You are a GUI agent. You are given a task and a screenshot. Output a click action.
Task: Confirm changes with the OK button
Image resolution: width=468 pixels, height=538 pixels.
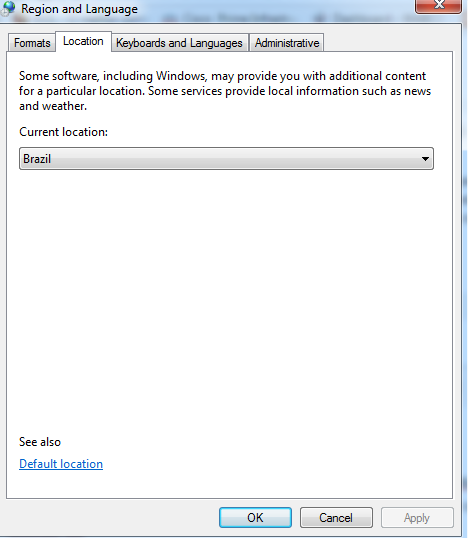point(255,517)
